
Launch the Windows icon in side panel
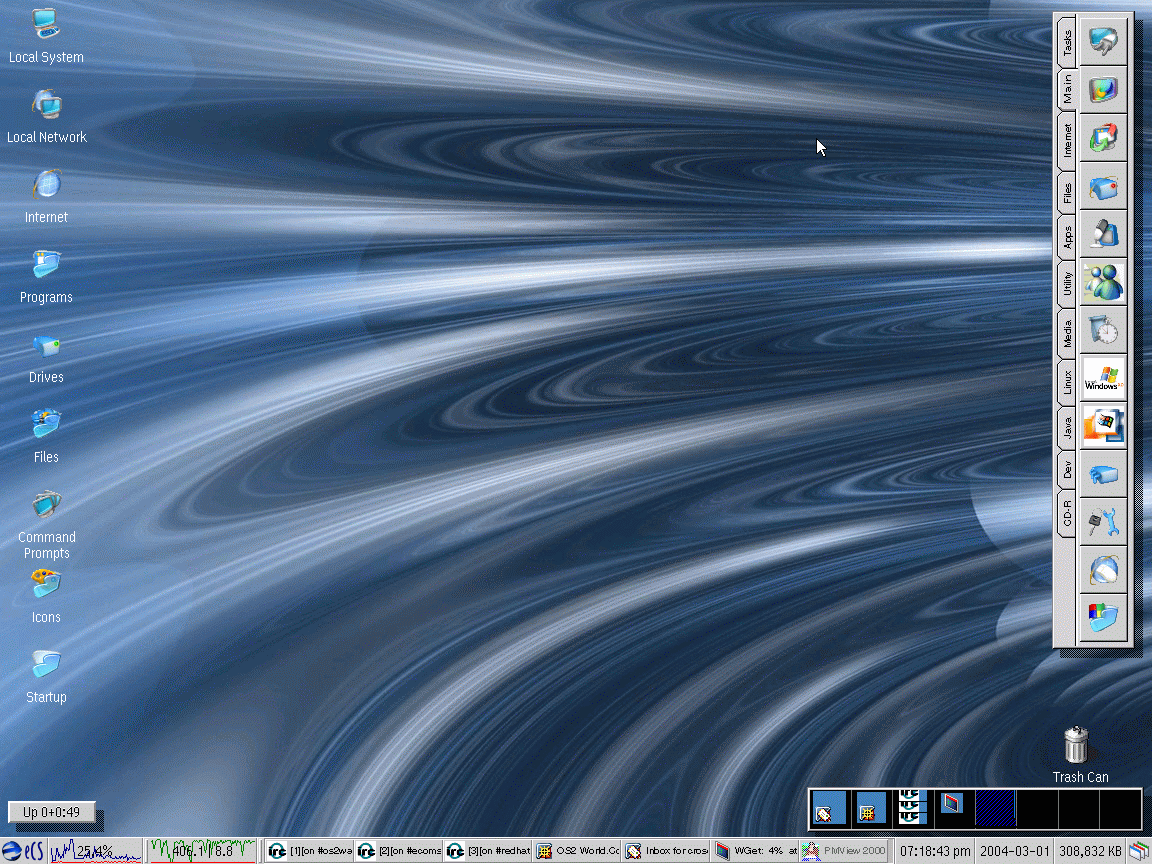pyautogui.click(x=1104, y=378)
